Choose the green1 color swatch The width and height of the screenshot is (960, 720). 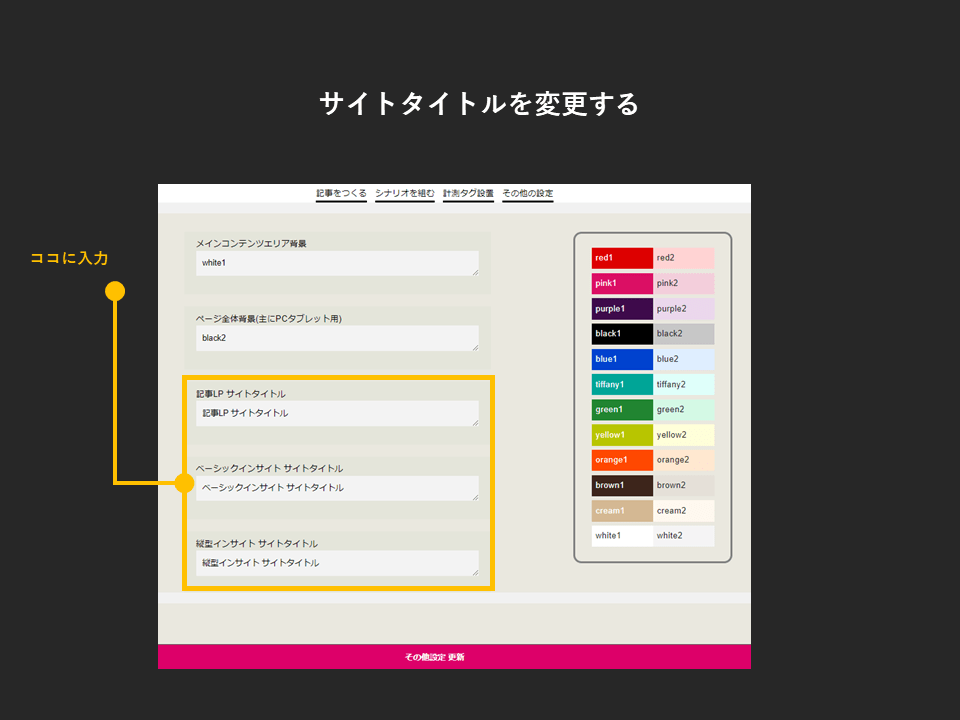pos(622,409)
